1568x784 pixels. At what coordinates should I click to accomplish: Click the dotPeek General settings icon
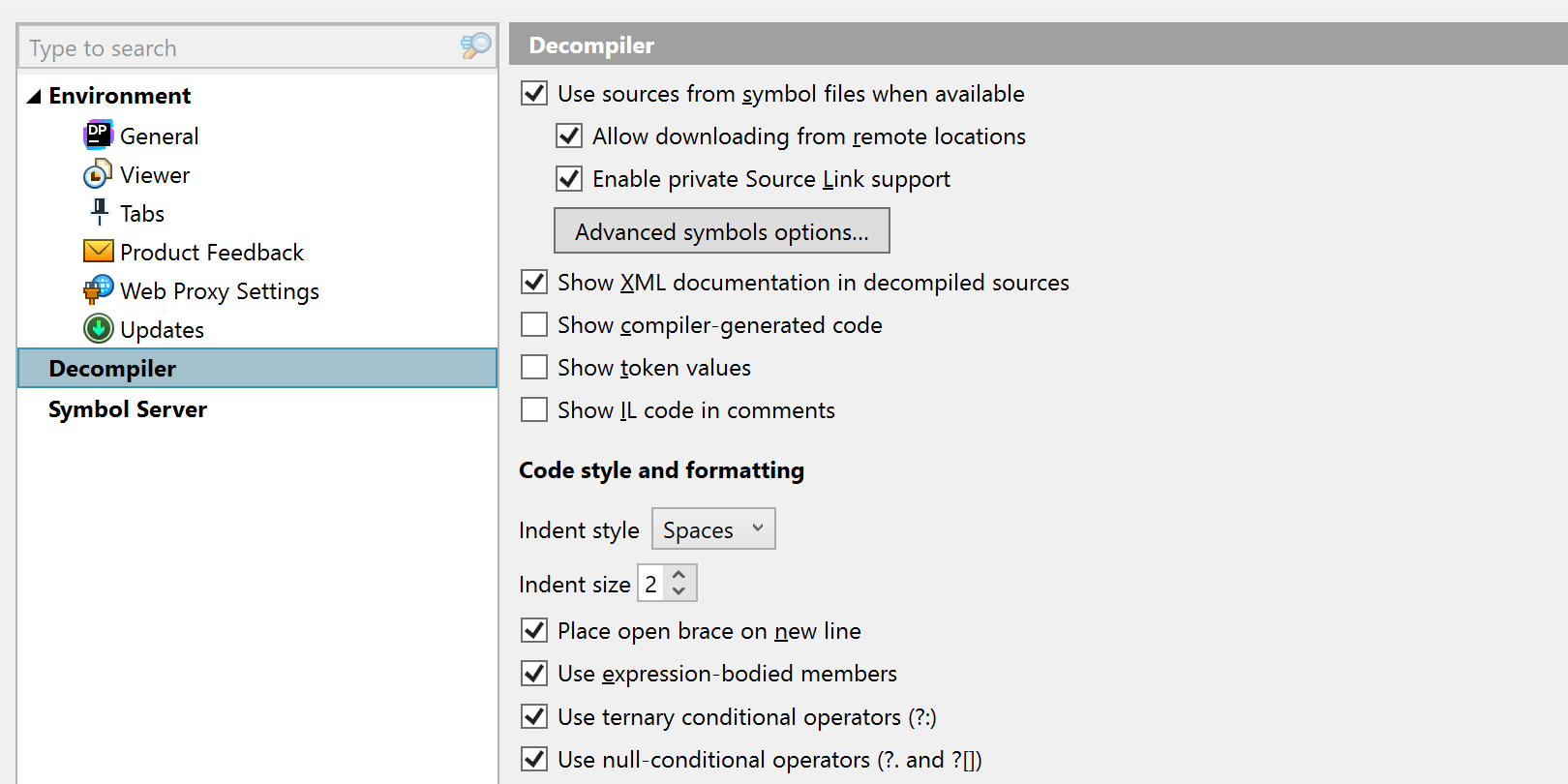point(99,136)
